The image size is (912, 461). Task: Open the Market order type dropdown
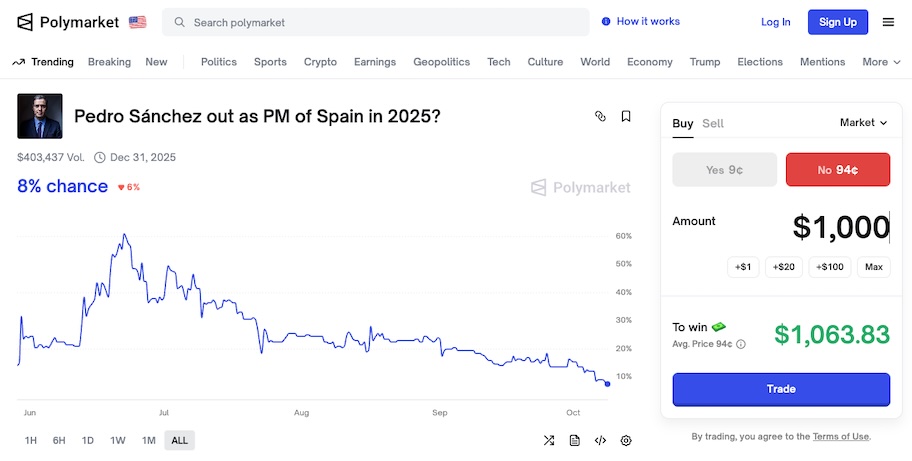point(864,122)
